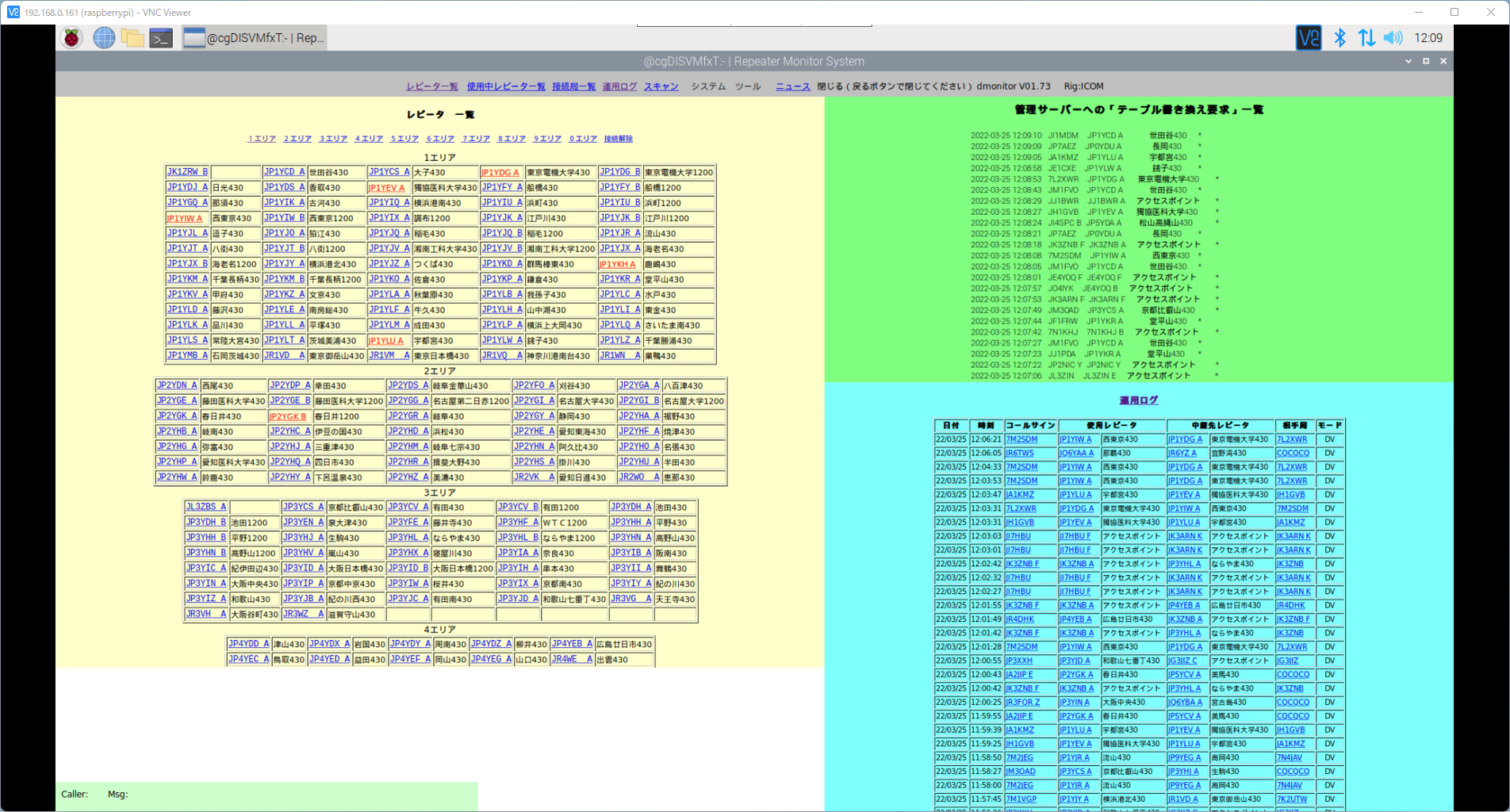Viewport: 1510px width, 812px height.
Task: Select repeater JR1WN A (巣鴨430)
Action: click(x=620, y=355)
